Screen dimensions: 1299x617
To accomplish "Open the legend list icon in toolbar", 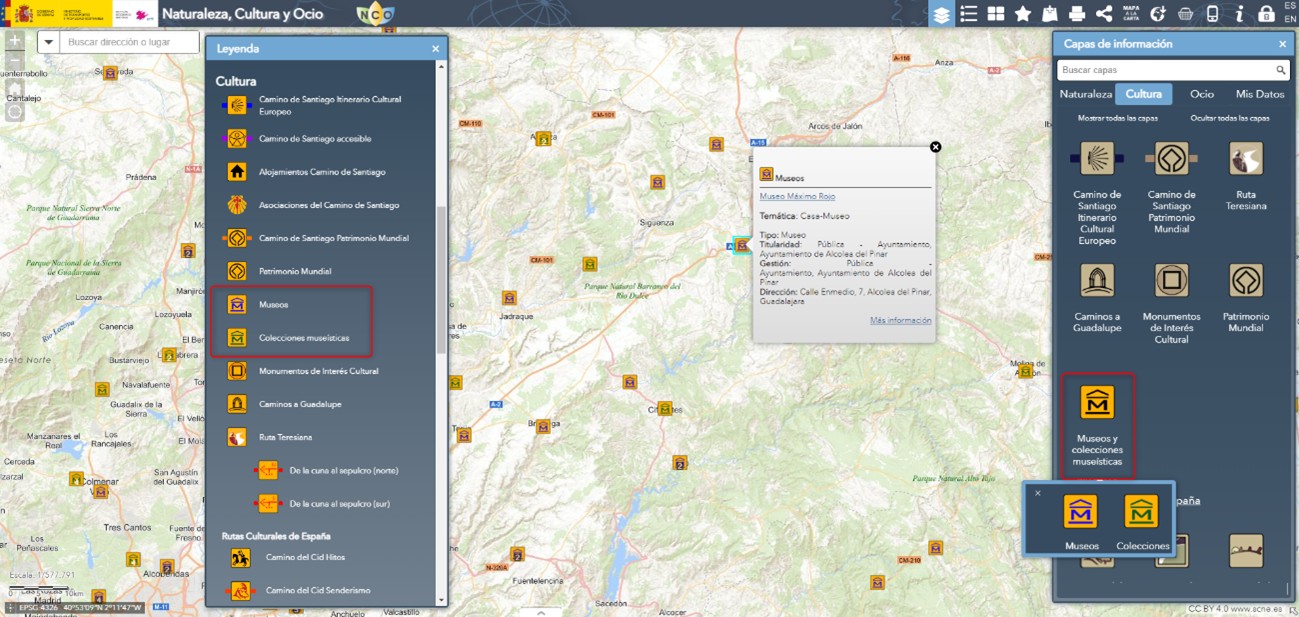I will click(968, 14).
